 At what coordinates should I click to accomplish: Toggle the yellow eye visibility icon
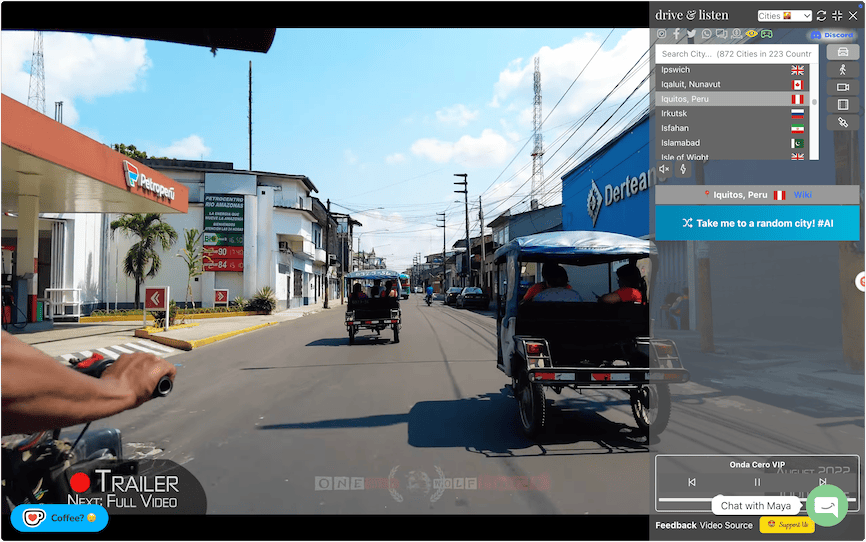coord(751,34)
